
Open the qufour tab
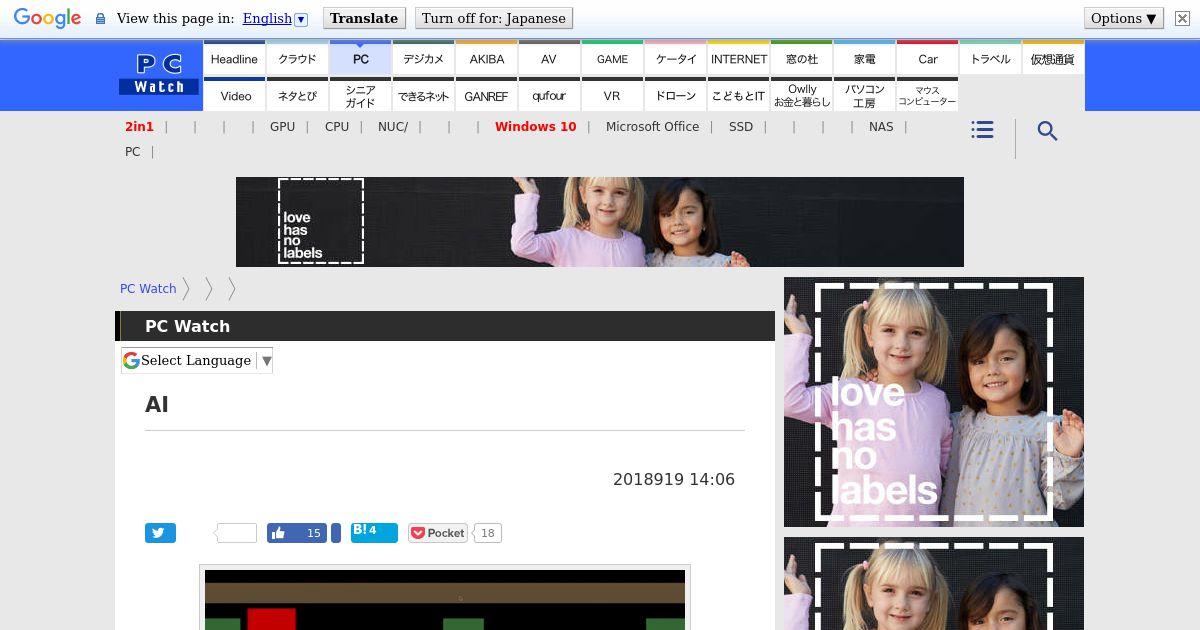pyautogui.click(x=549, y=96)
